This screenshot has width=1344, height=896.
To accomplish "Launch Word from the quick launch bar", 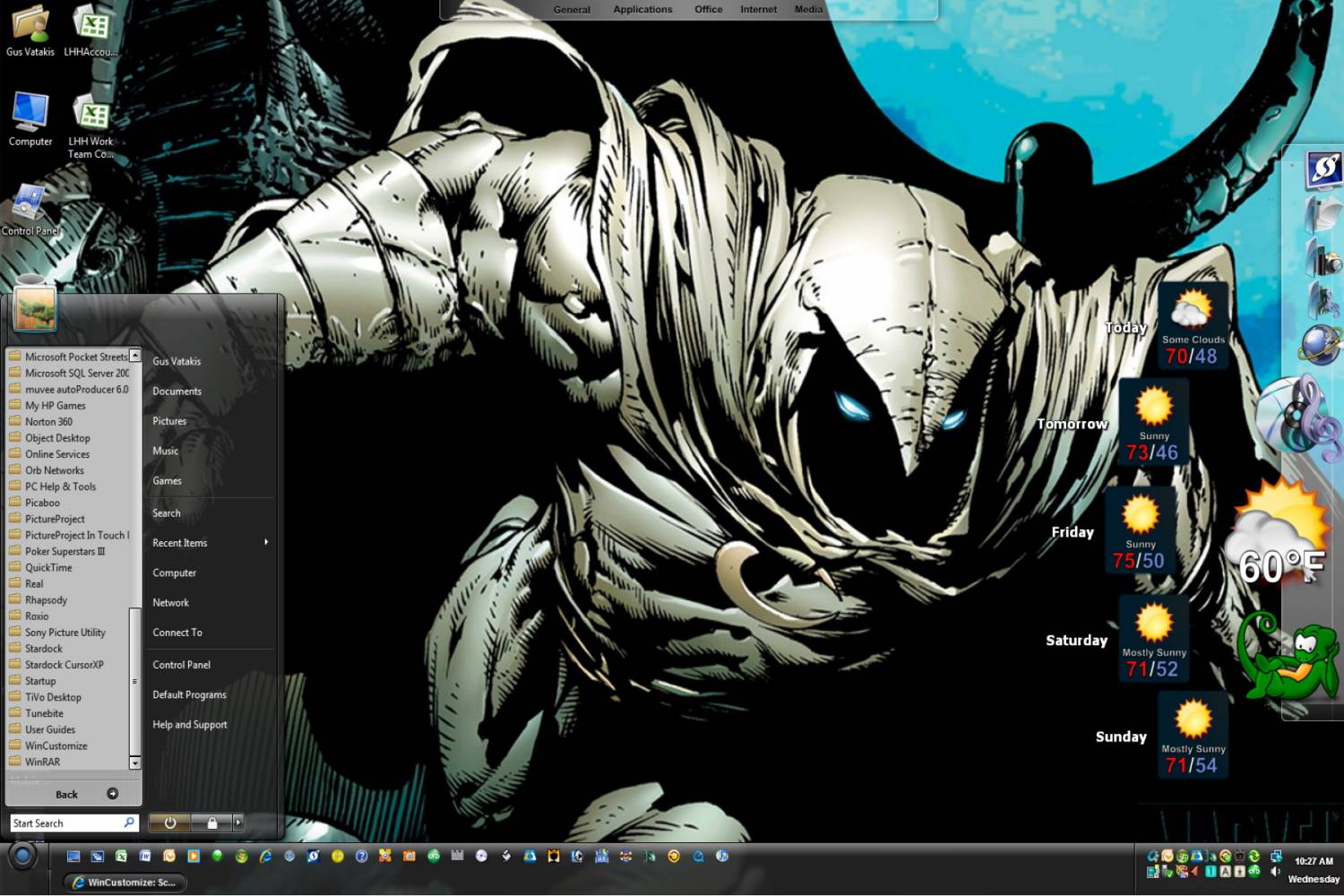I will coord(145,856).
